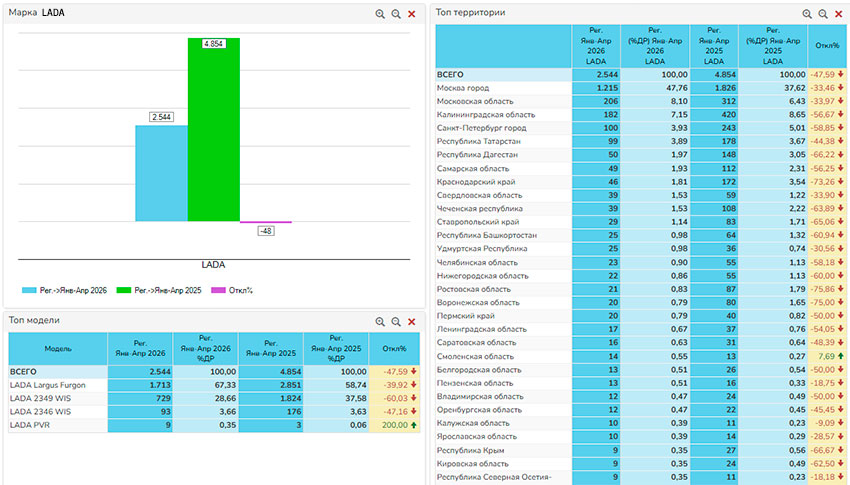Image resolution: width=850 pixels, height=485 pixels.
Task: Select Саратовская область row
Action: pos(641,342)
